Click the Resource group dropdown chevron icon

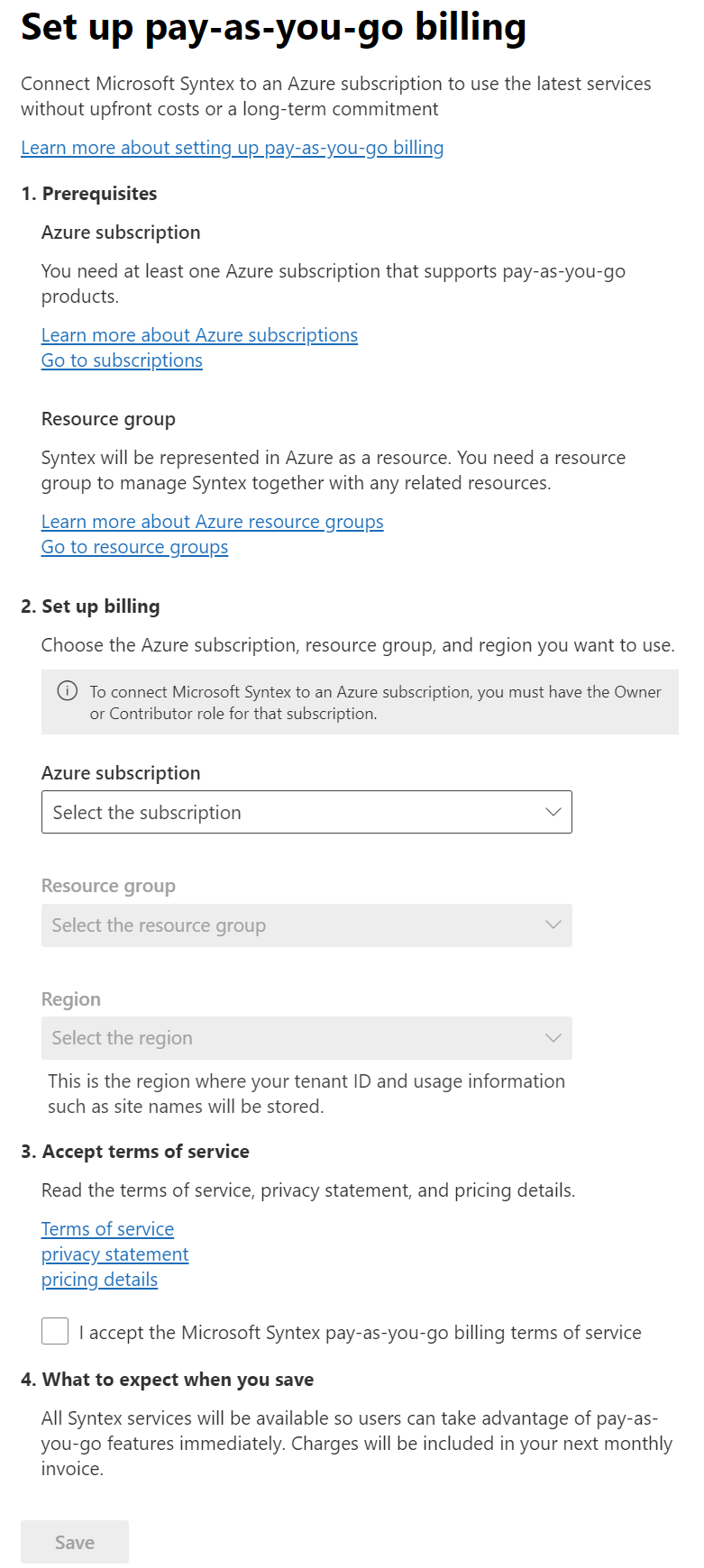coord(553,925)
